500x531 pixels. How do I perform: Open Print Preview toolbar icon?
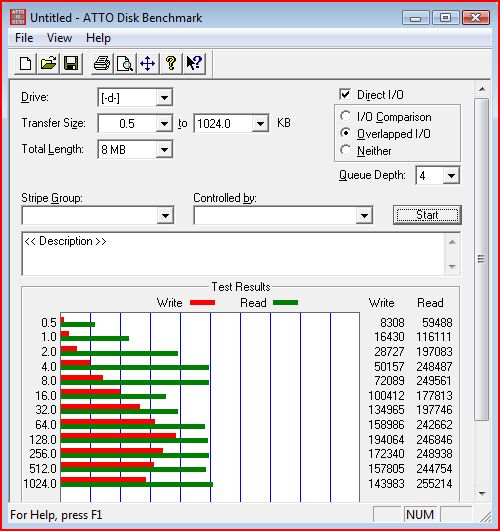click(x=125, y=63)
